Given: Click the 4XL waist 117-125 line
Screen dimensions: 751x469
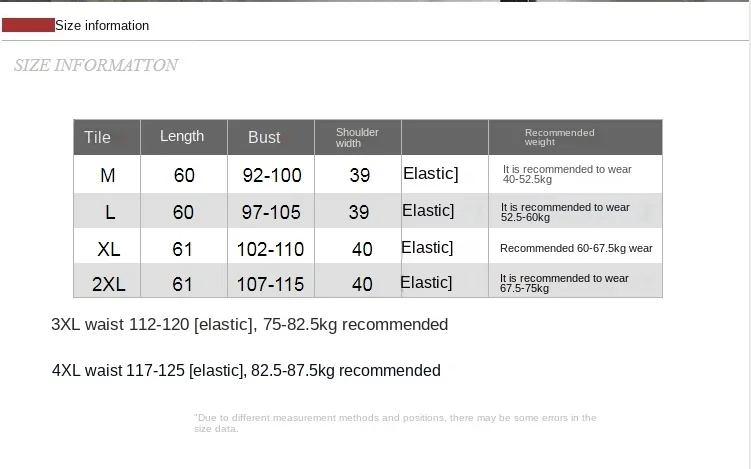Looking at the screenshot, I should click(x=246, y=370).
